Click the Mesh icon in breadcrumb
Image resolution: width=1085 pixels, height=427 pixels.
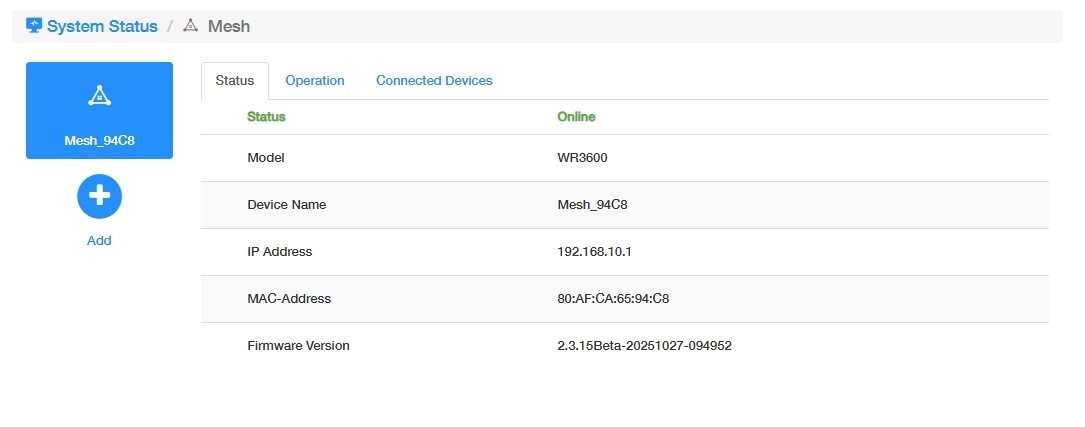(x=191, y=26)
